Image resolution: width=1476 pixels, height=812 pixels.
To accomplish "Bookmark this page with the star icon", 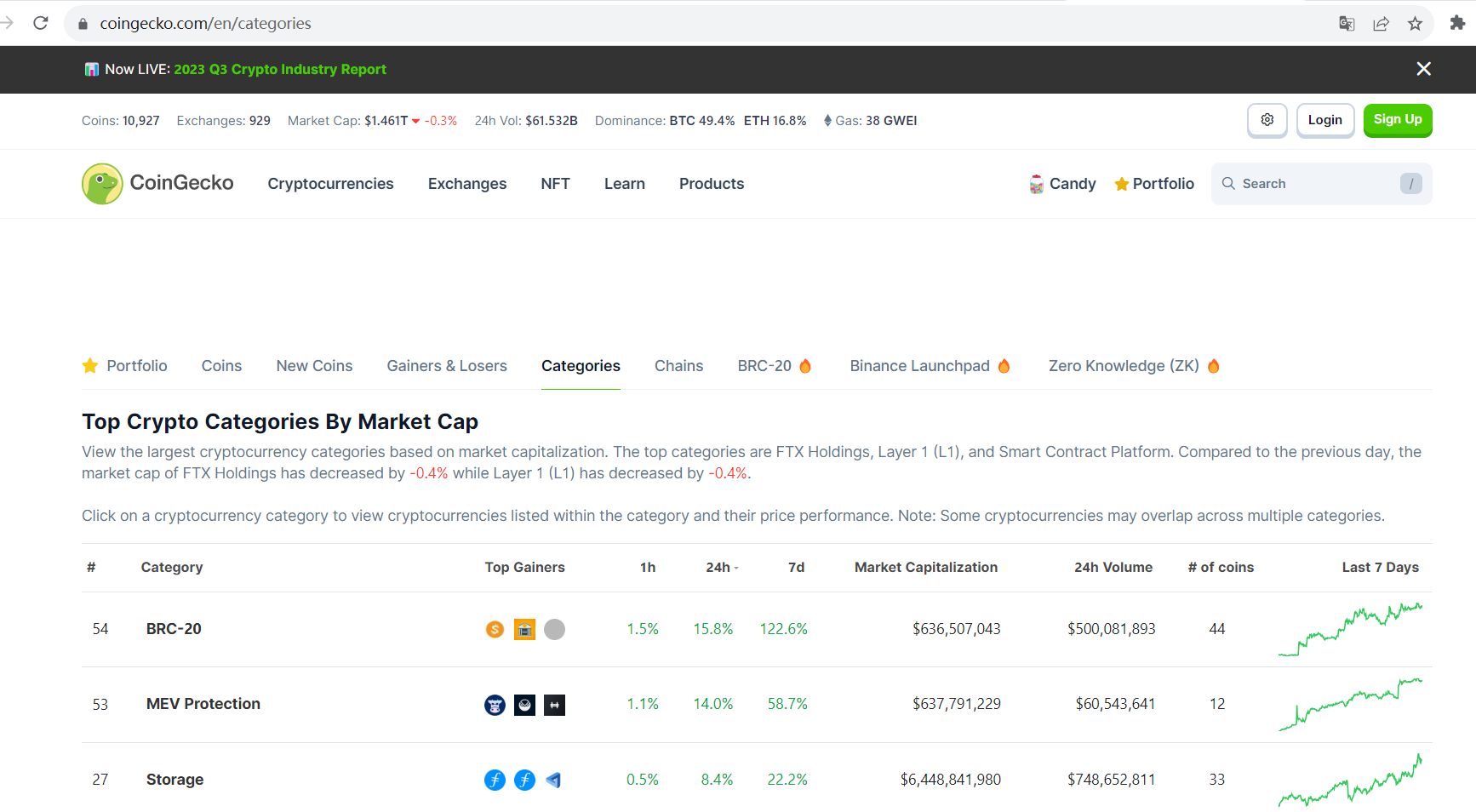I will 1415,24.
